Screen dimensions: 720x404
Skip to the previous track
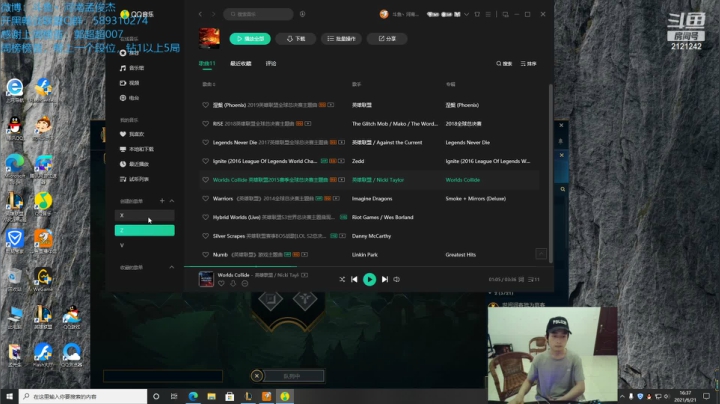tap(354, 279)
